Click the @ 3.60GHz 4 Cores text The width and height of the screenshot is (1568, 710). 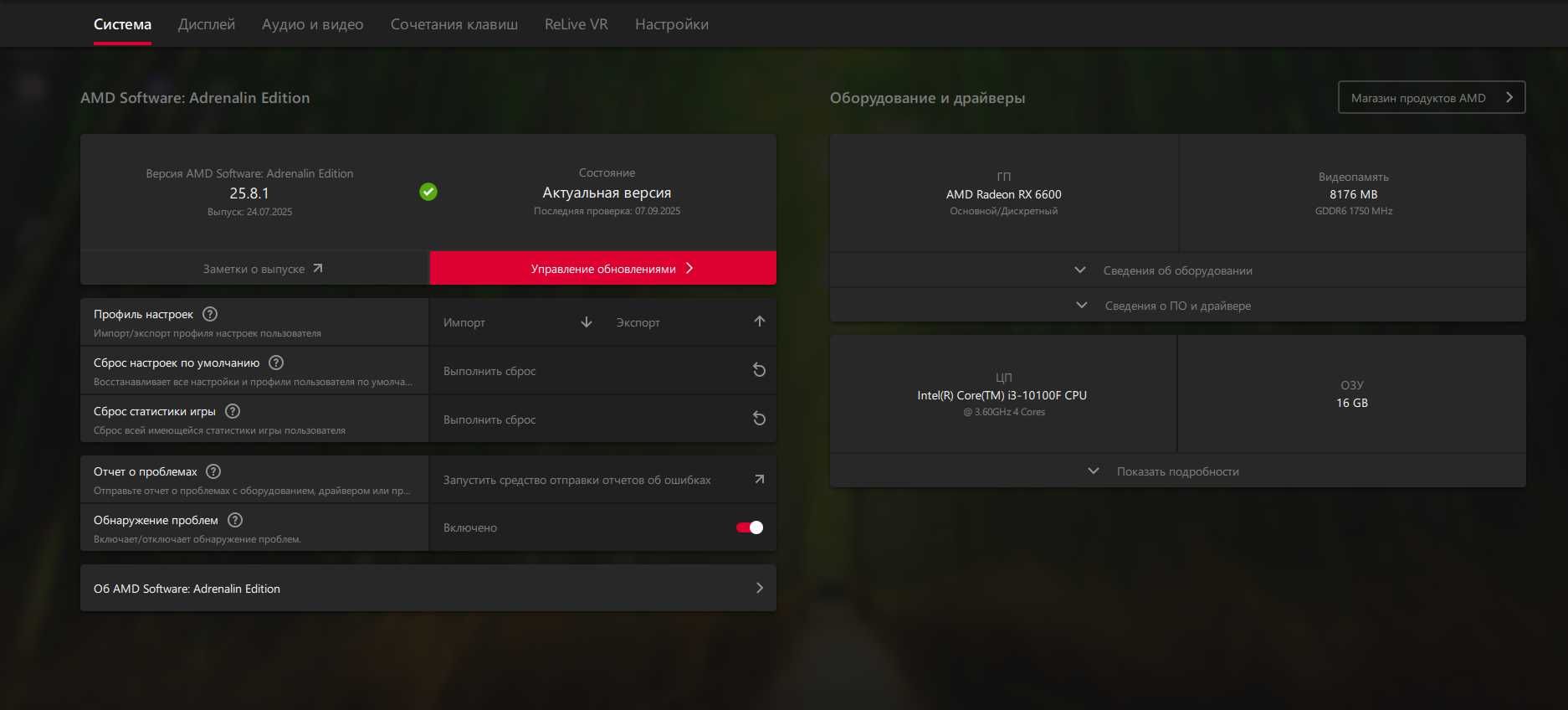[x=1004, y=412]
